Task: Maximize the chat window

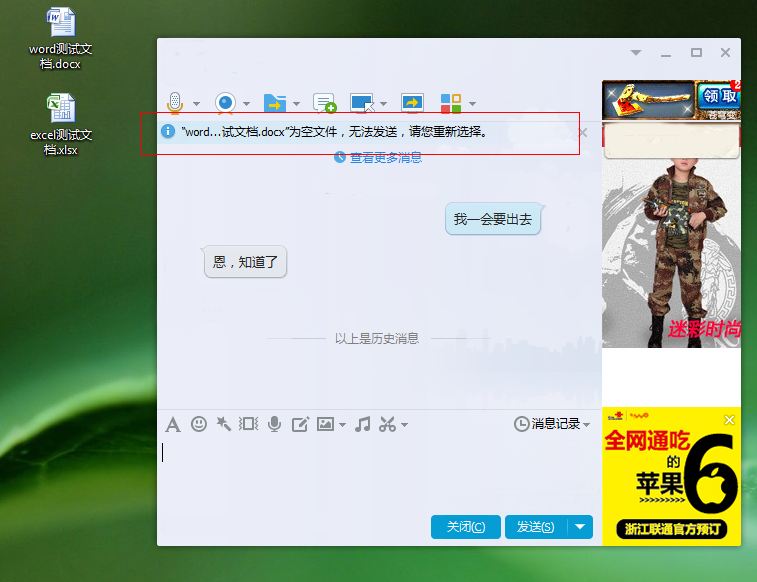Action: [696, 53]
